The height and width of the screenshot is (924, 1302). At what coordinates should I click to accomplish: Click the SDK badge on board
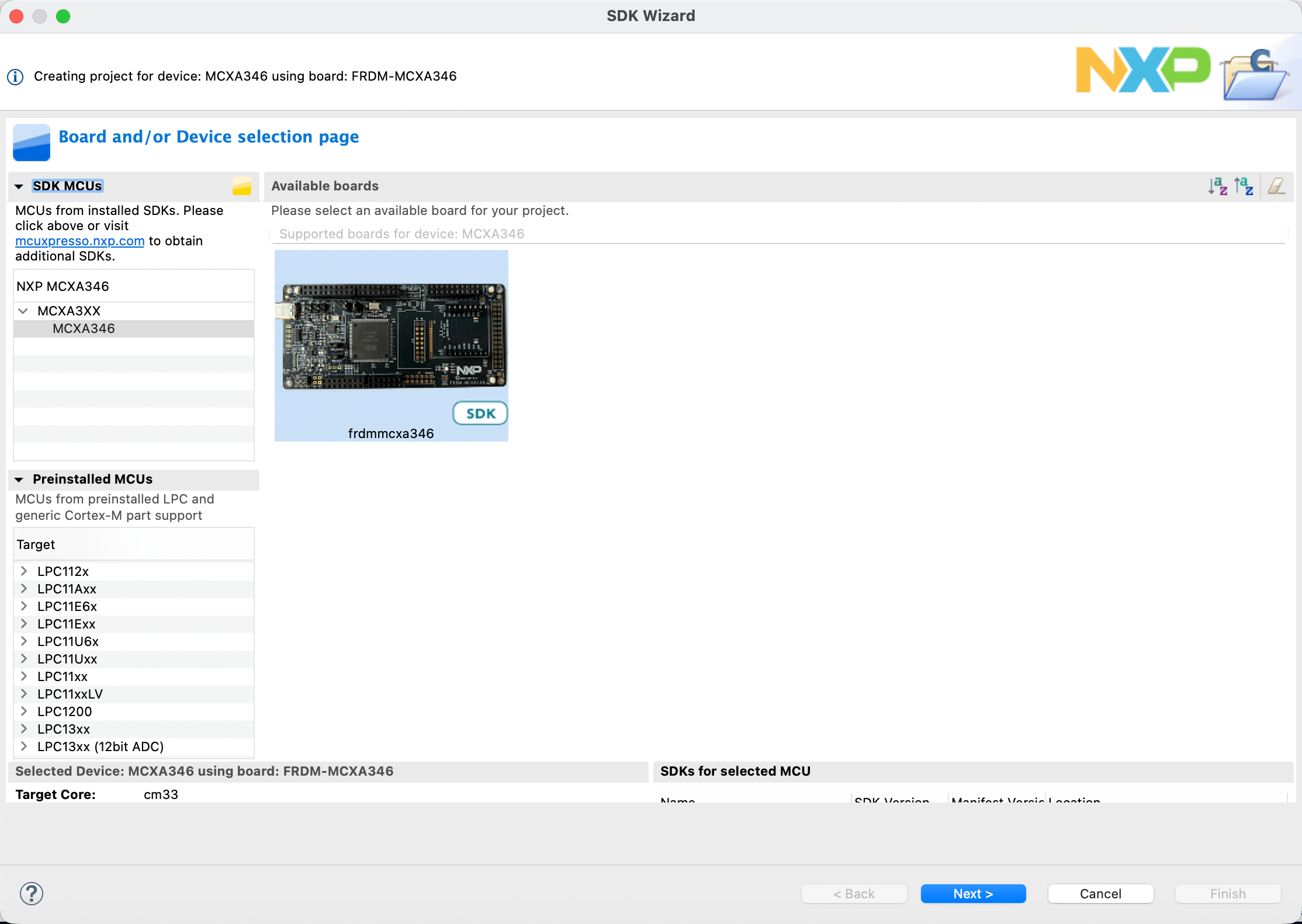480,414
